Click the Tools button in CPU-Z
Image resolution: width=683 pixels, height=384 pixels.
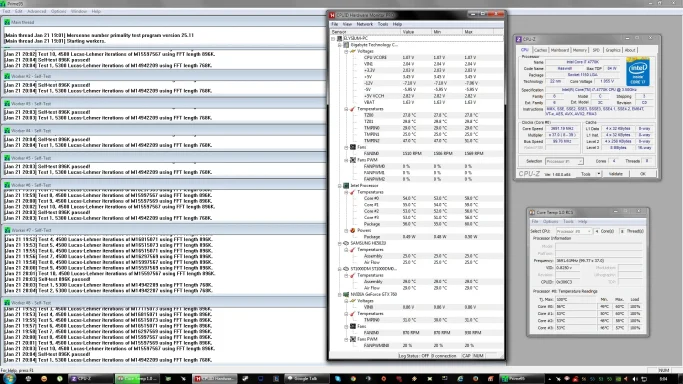[586, 174]
